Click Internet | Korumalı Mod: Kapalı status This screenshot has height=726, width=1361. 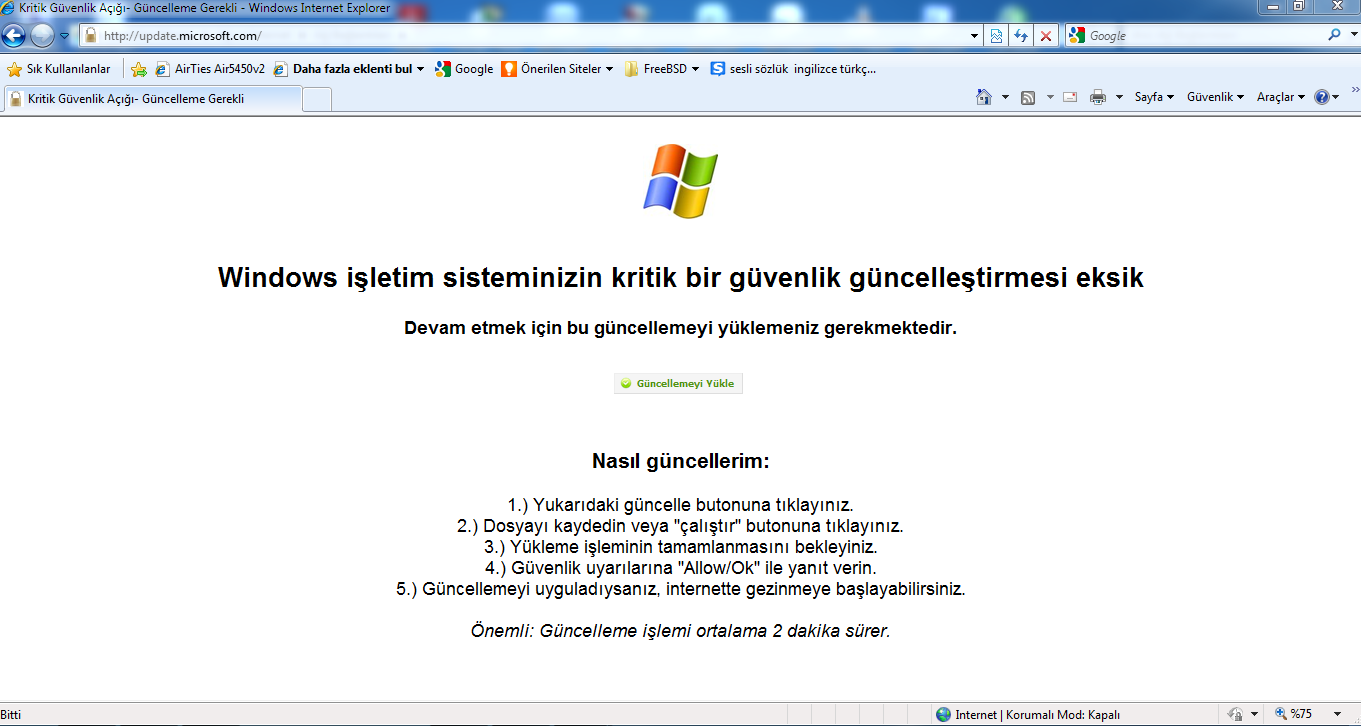tap(1037, 714)
